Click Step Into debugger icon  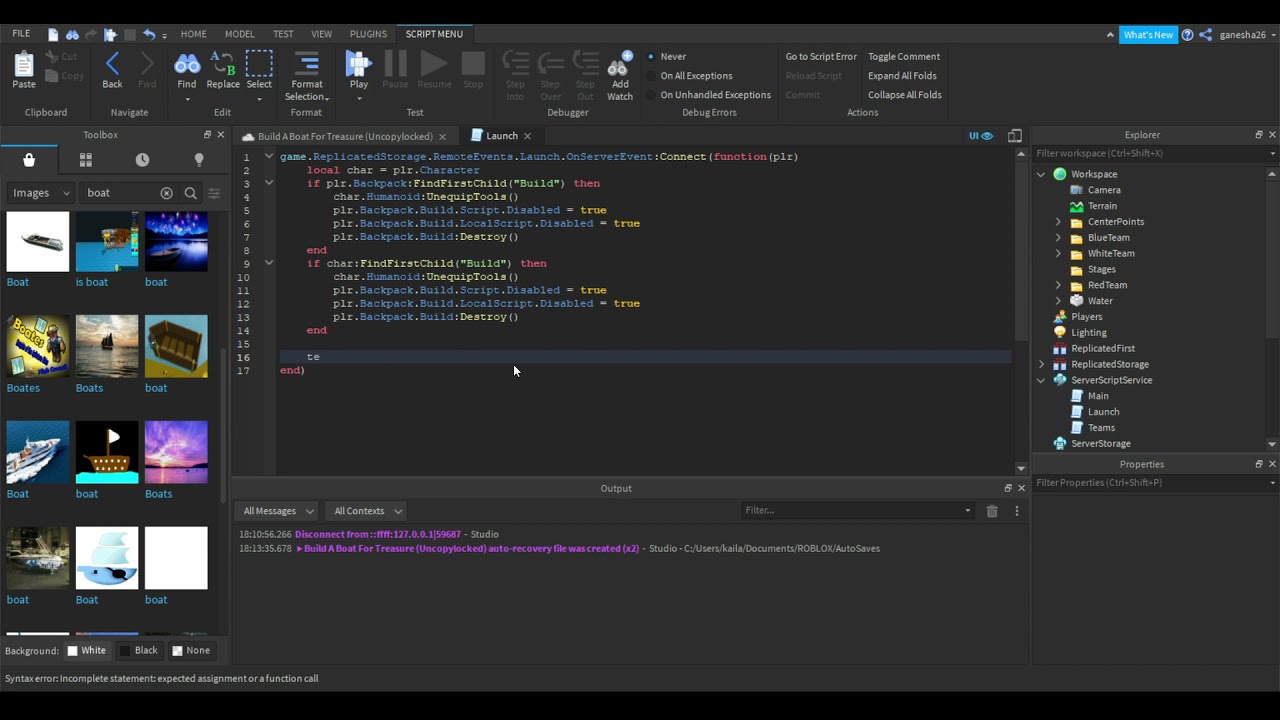pyautogui.click(x=515, y=65)
